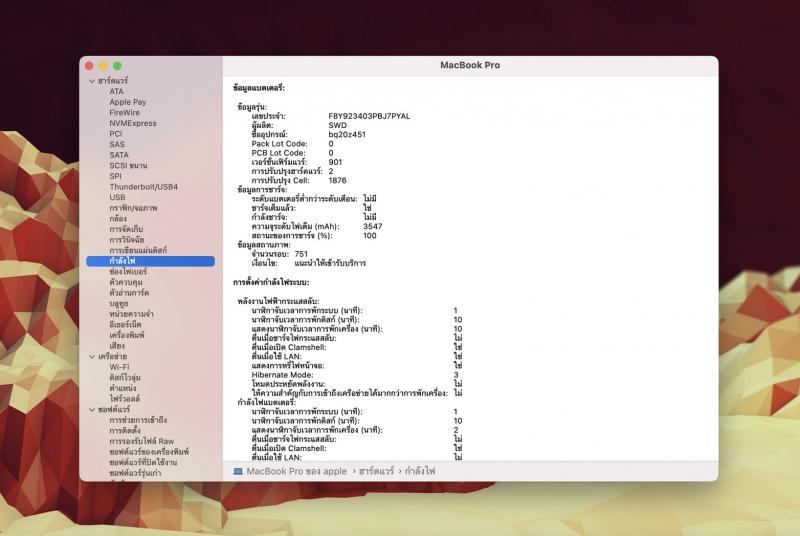Click the firmware version value 901
The width and height of the screenshot is (800, 536).
(335, 162)
